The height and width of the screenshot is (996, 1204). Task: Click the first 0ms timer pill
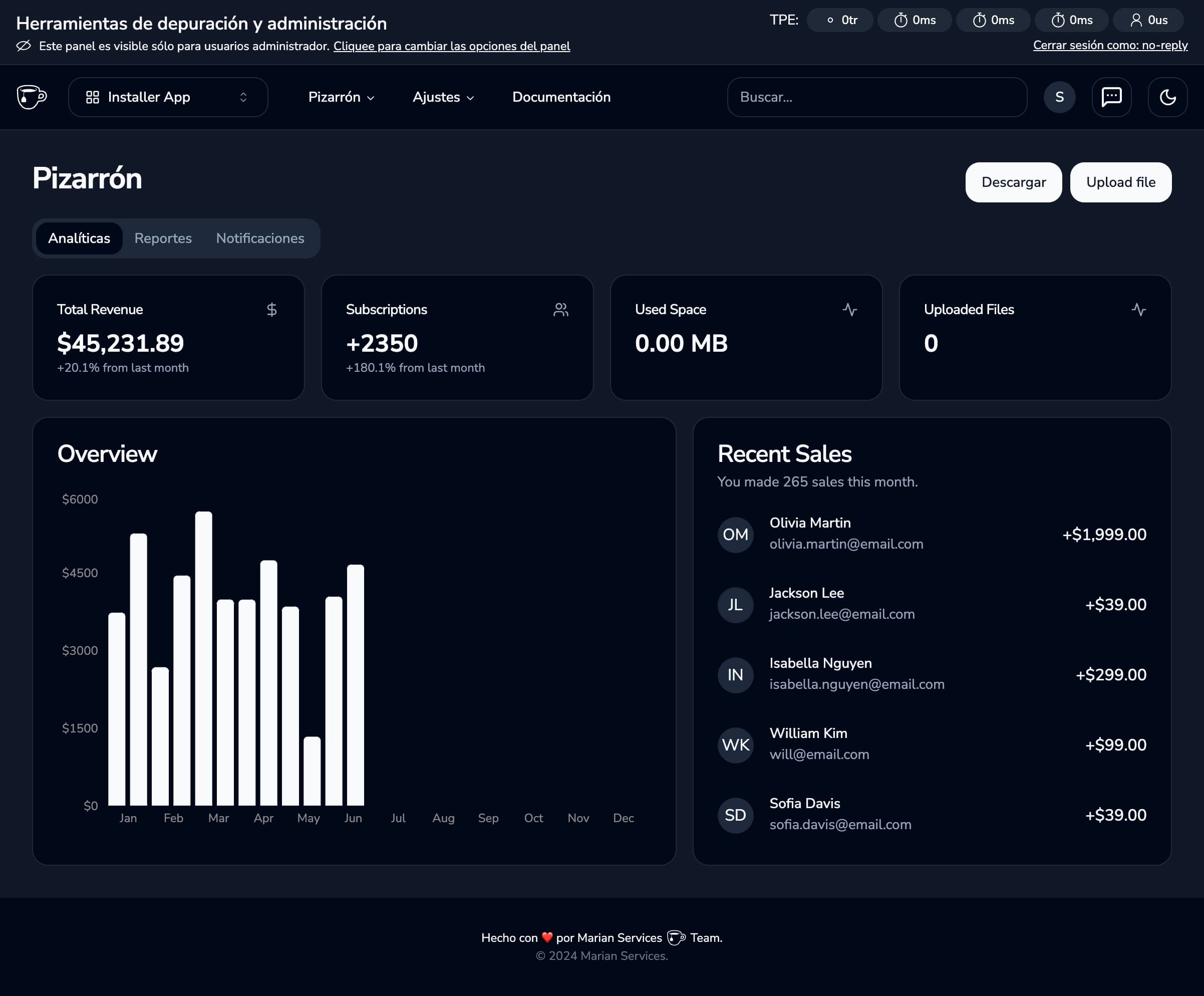pos(915,20)
